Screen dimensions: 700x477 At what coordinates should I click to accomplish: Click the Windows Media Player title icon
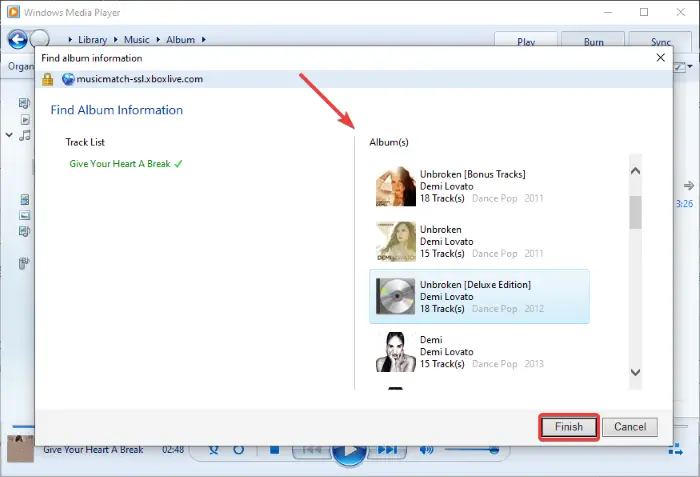point(13,12)
